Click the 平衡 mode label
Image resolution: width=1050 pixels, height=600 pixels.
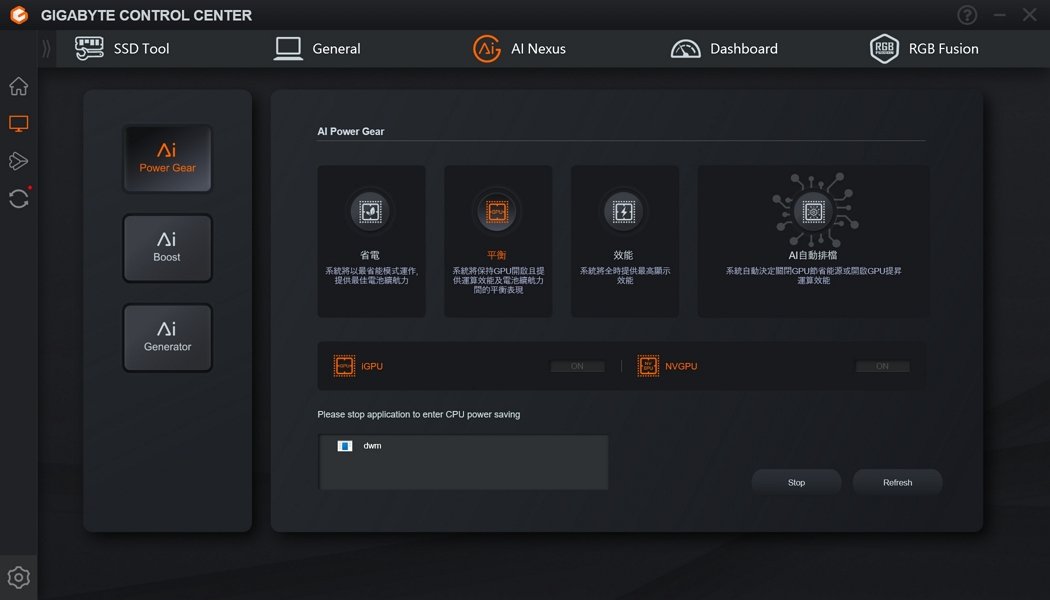(497, 255)
